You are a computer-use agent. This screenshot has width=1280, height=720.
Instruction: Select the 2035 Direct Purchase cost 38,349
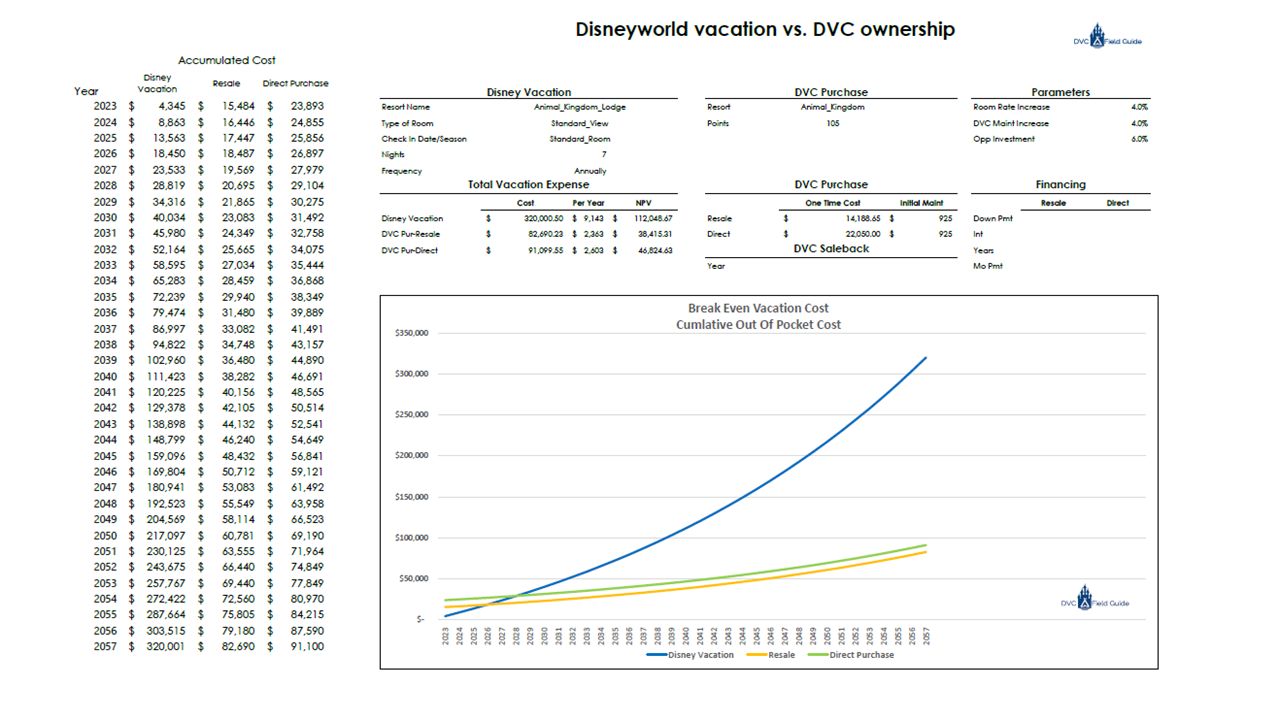(307, 297)
